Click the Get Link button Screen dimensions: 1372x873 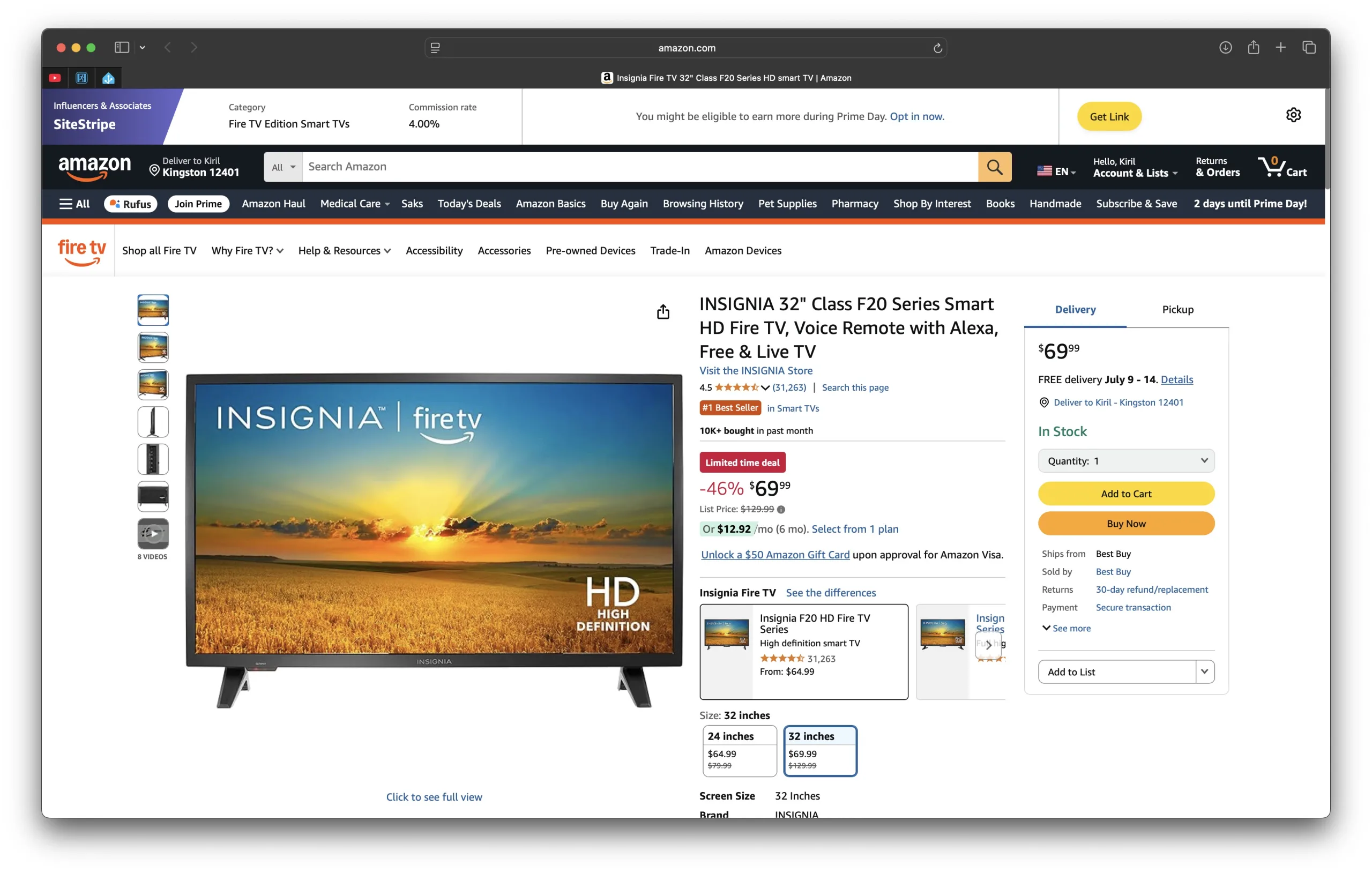click(x=1108, y=116)
